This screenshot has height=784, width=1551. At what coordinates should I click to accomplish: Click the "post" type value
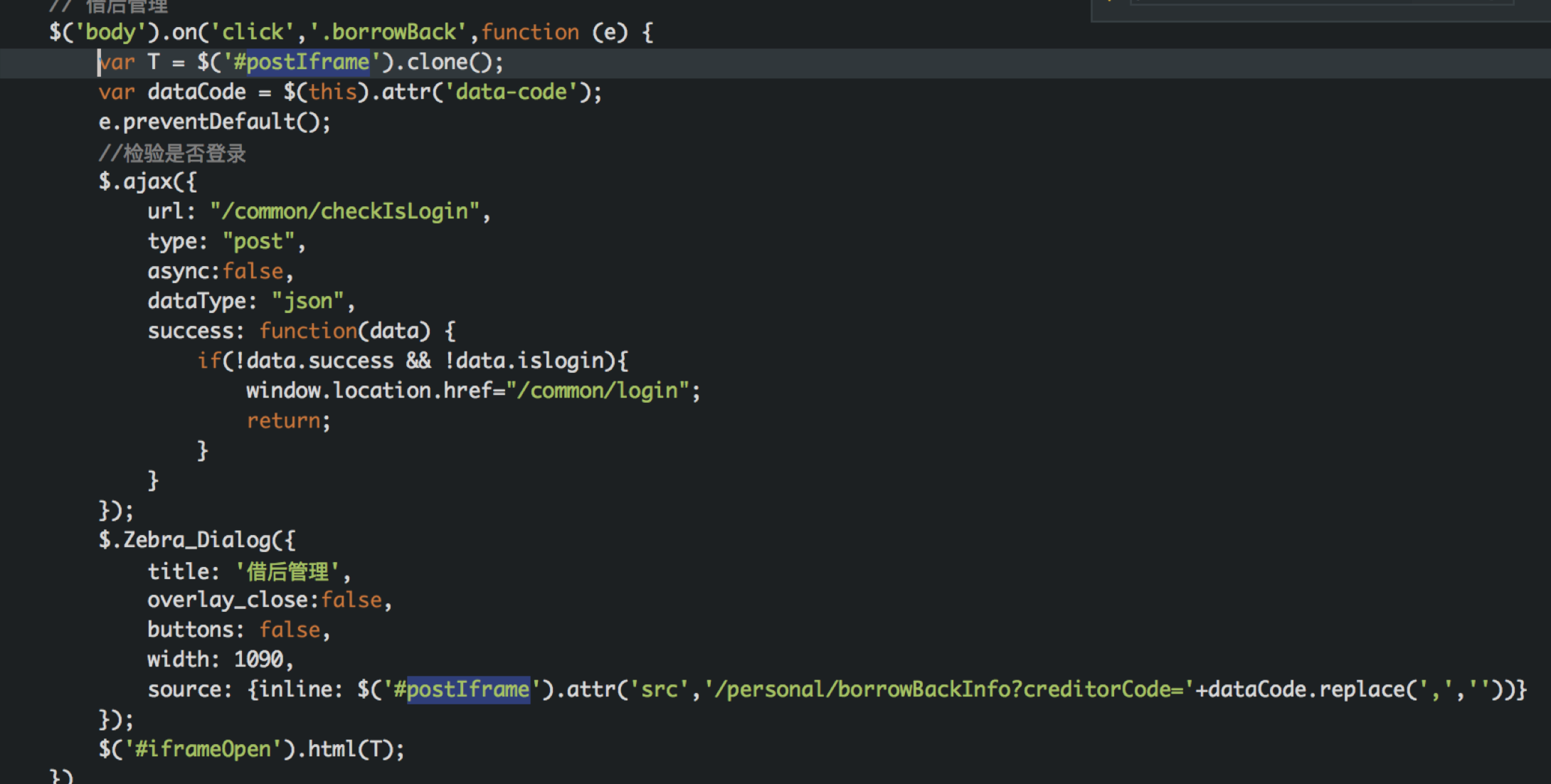pos(258,242)
